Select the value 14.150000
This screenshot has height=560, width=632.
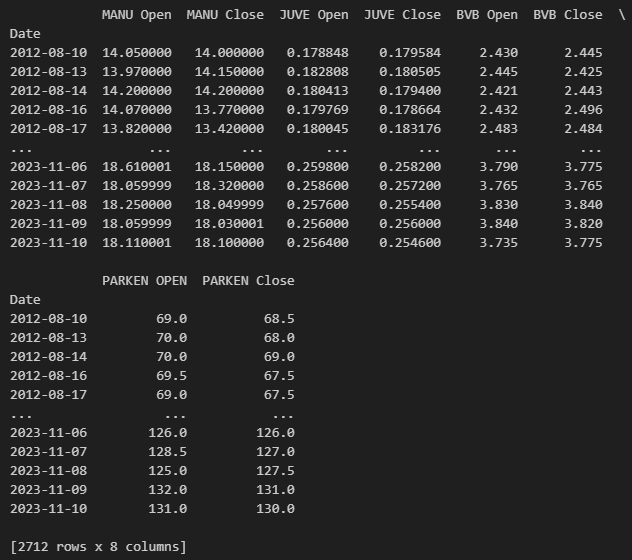[x=229, y=72]
